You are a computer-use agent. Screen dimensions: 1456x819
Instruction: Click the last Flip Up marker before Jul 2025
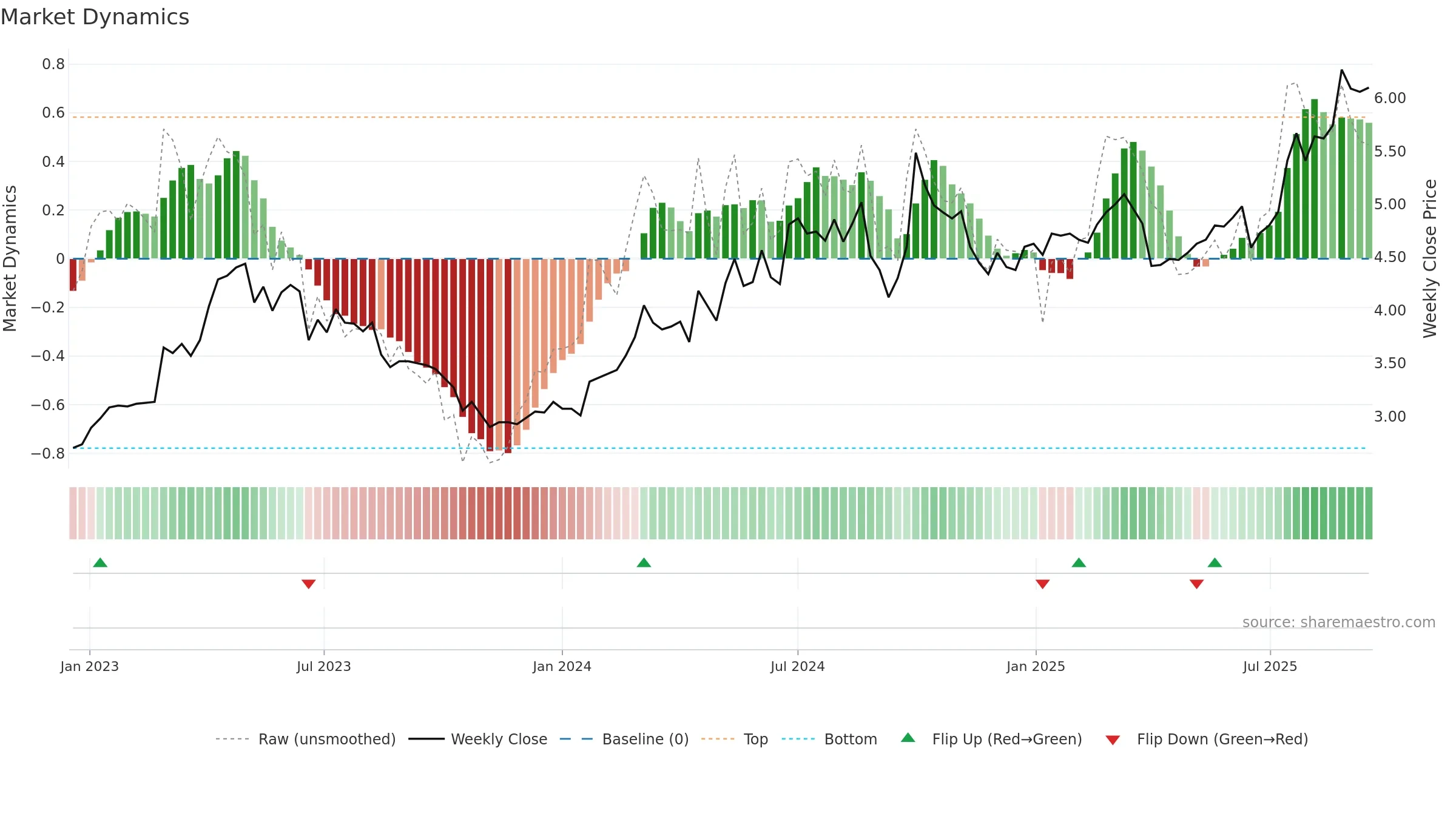[x=1215, y=562]
